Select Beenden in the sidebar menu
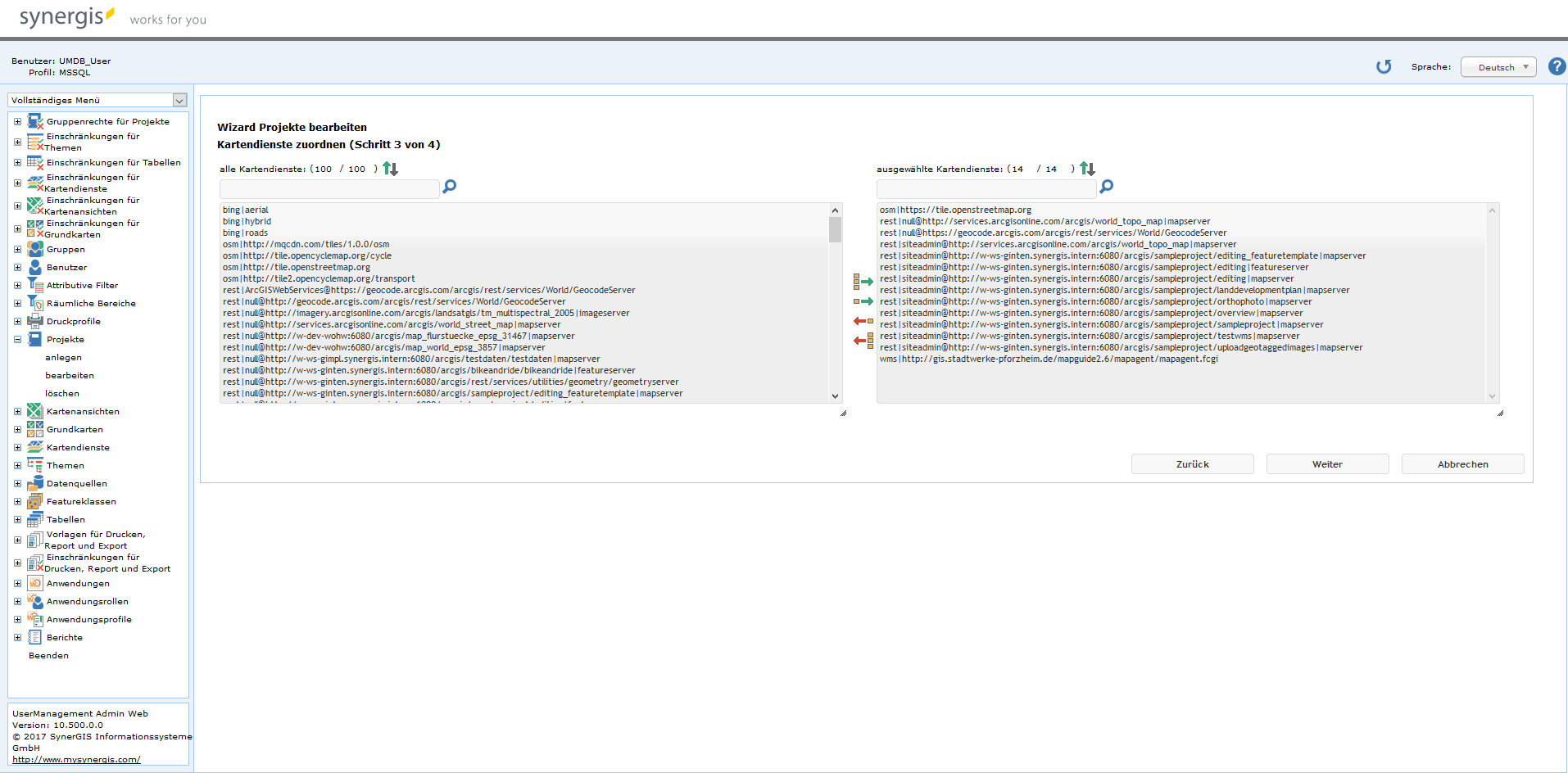 coord(48,656)
